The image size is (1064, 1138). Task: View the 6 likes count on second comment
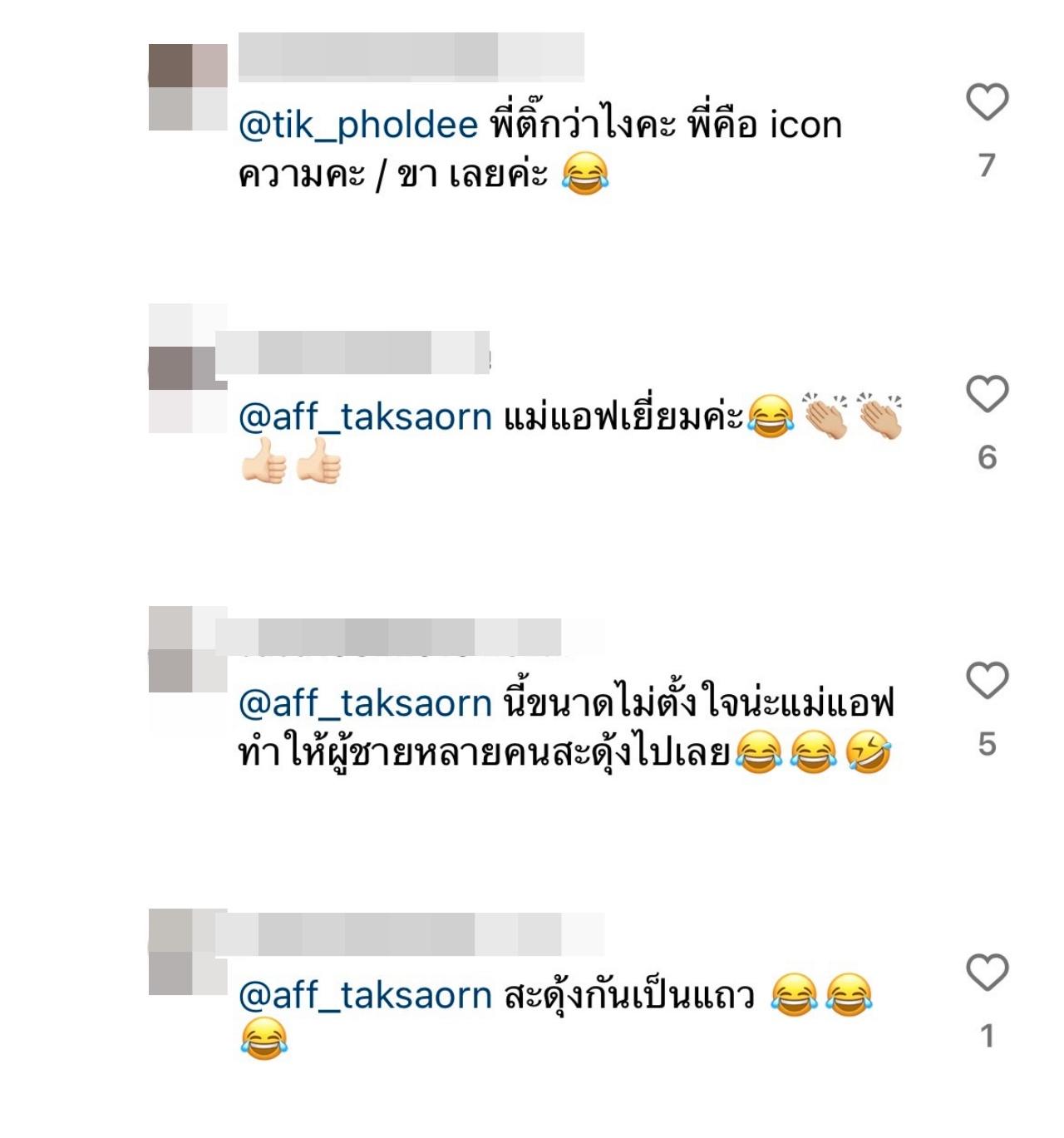(x=987, y=457)
